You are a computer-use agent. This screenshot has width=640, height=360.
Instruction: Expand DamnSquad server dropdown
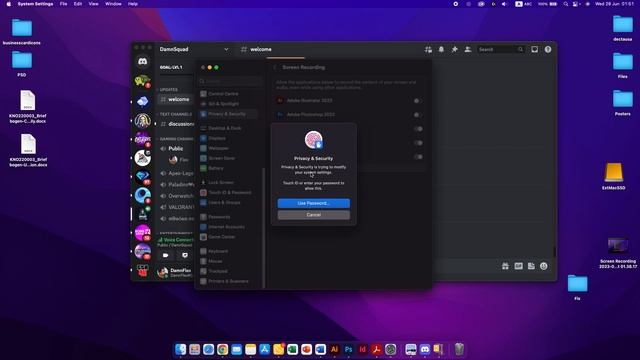pyautogui.click(x=226, y=49)
